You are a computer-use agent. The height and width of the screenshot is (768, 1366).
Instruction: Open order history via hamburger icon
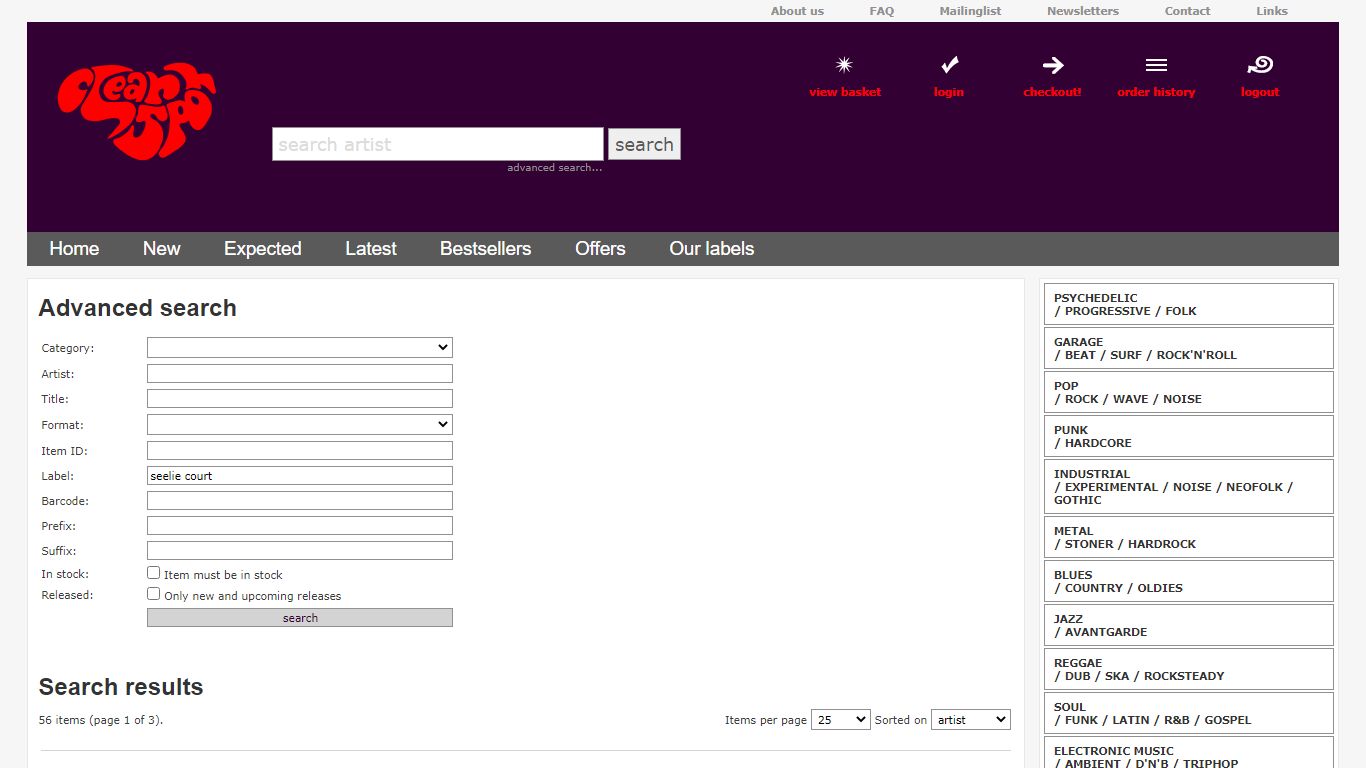[1156, 65]
